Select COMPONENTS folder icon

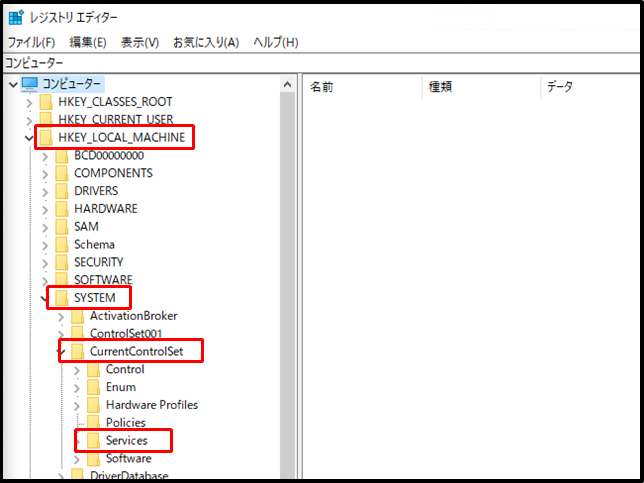[62, 173]
